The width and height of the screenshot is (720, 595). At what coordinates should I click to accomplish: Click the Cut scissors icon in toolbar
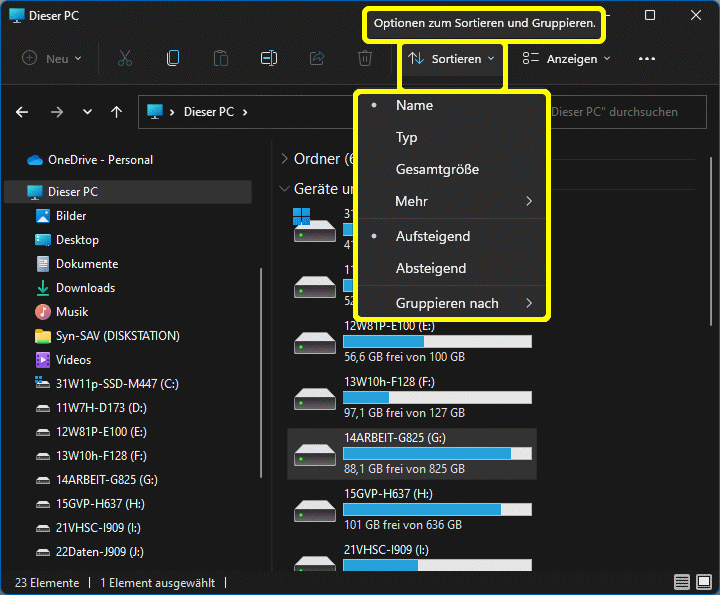coord(125,59)
